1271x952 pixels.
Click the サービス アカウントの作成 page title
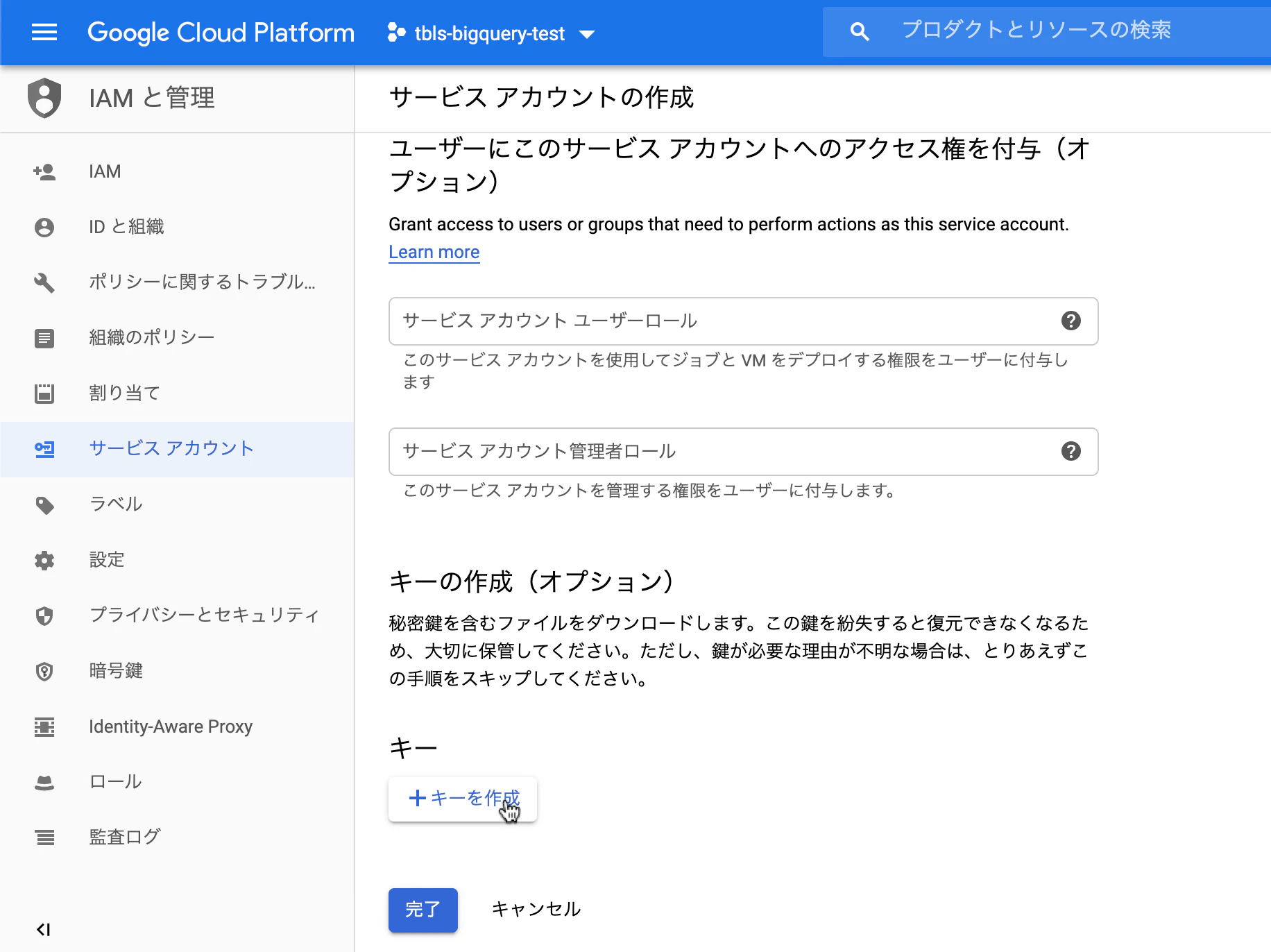[541, 98]
